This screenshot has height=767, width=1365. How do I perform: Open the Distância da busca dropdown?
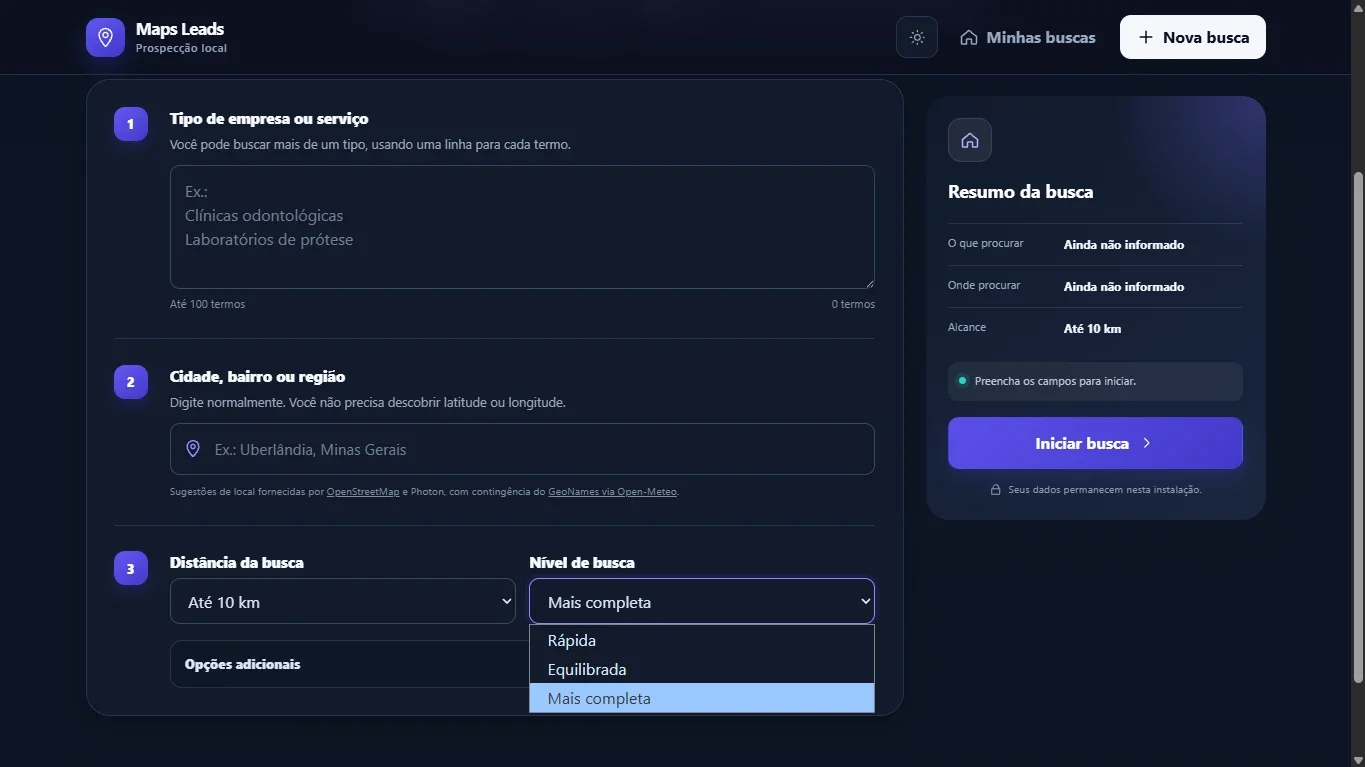coord(343,601)
